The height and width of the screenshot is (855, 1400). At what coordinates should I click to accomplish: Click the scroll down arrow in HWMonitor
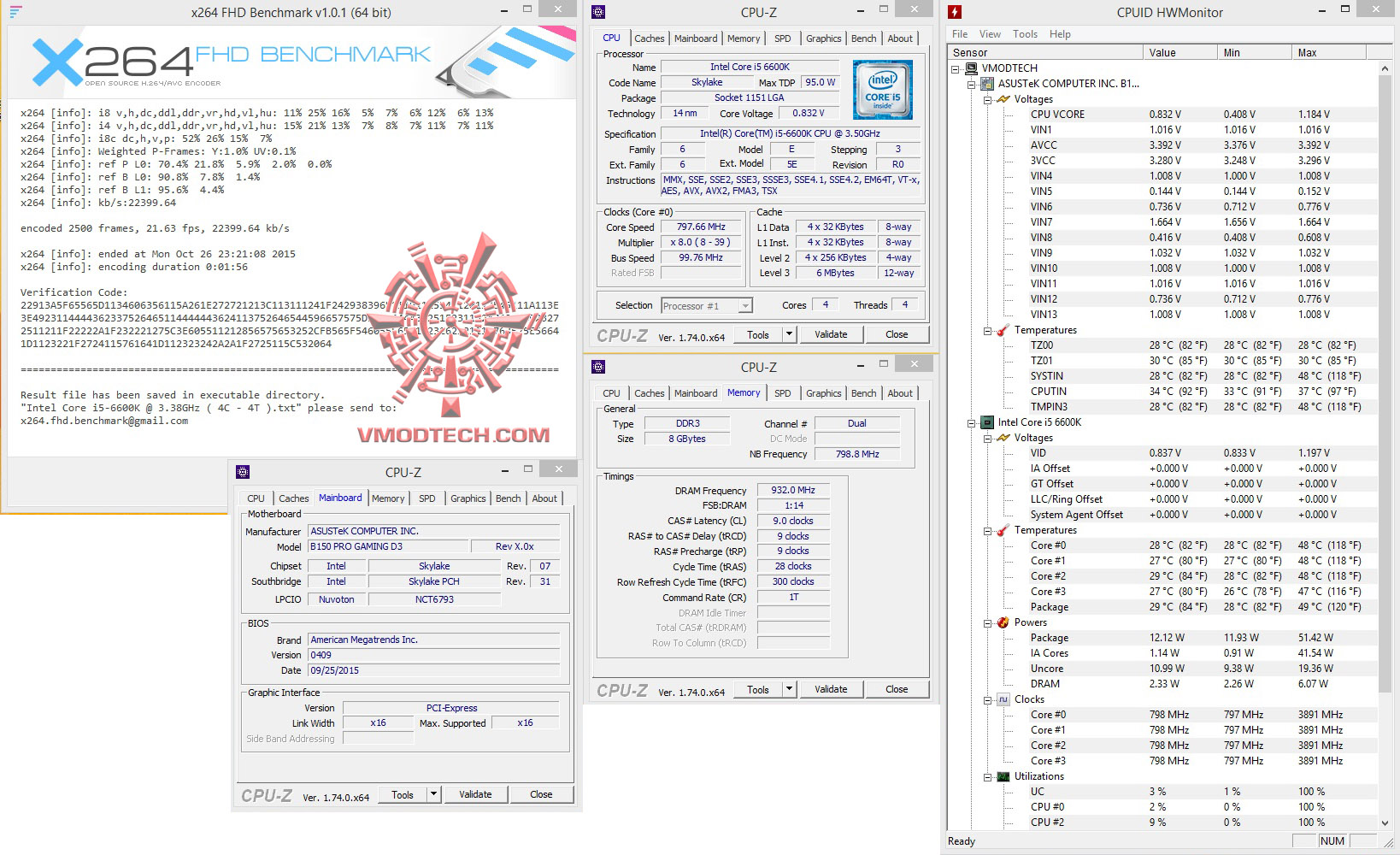pos(1385,823)
